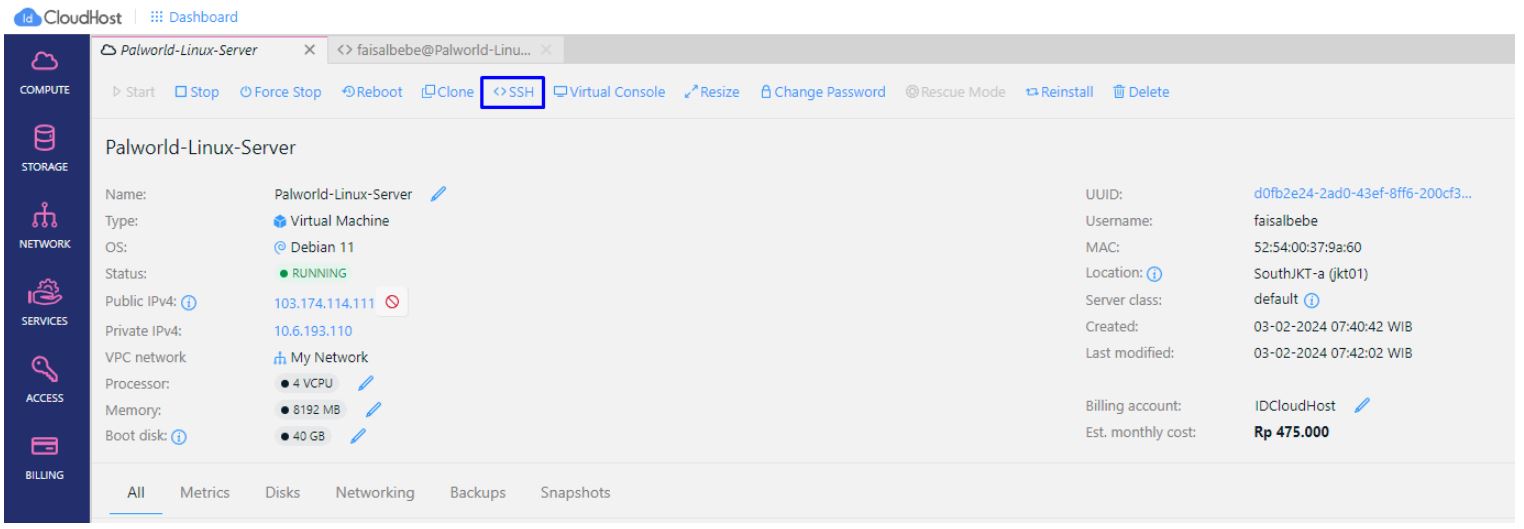Viewport: 1524px width, 529px height.
Task: Launch the Virtual Console
Action: click(x=608, y=92)
